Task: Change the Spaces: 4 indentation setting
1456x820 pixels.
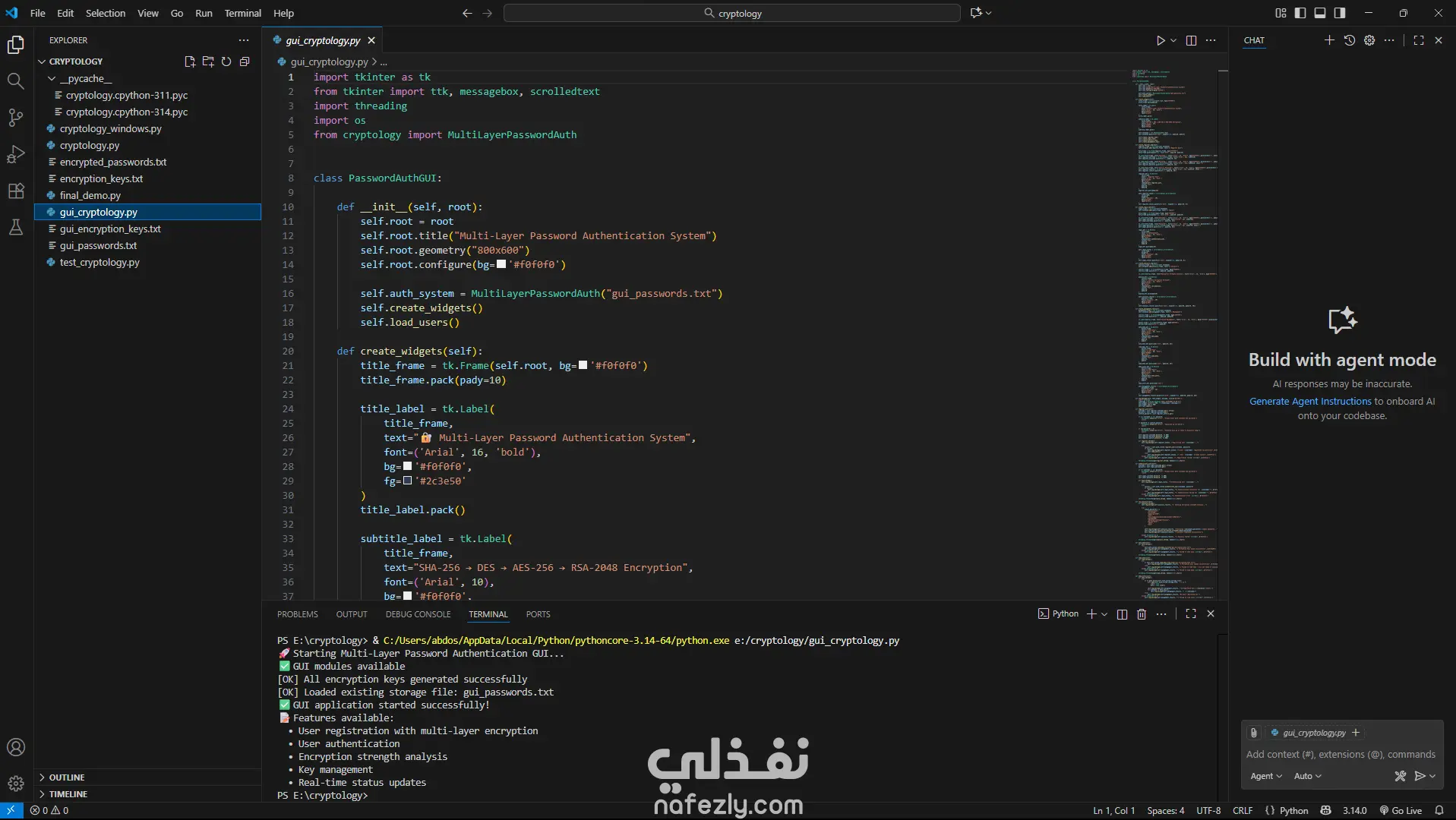Action: (1165, 810)
